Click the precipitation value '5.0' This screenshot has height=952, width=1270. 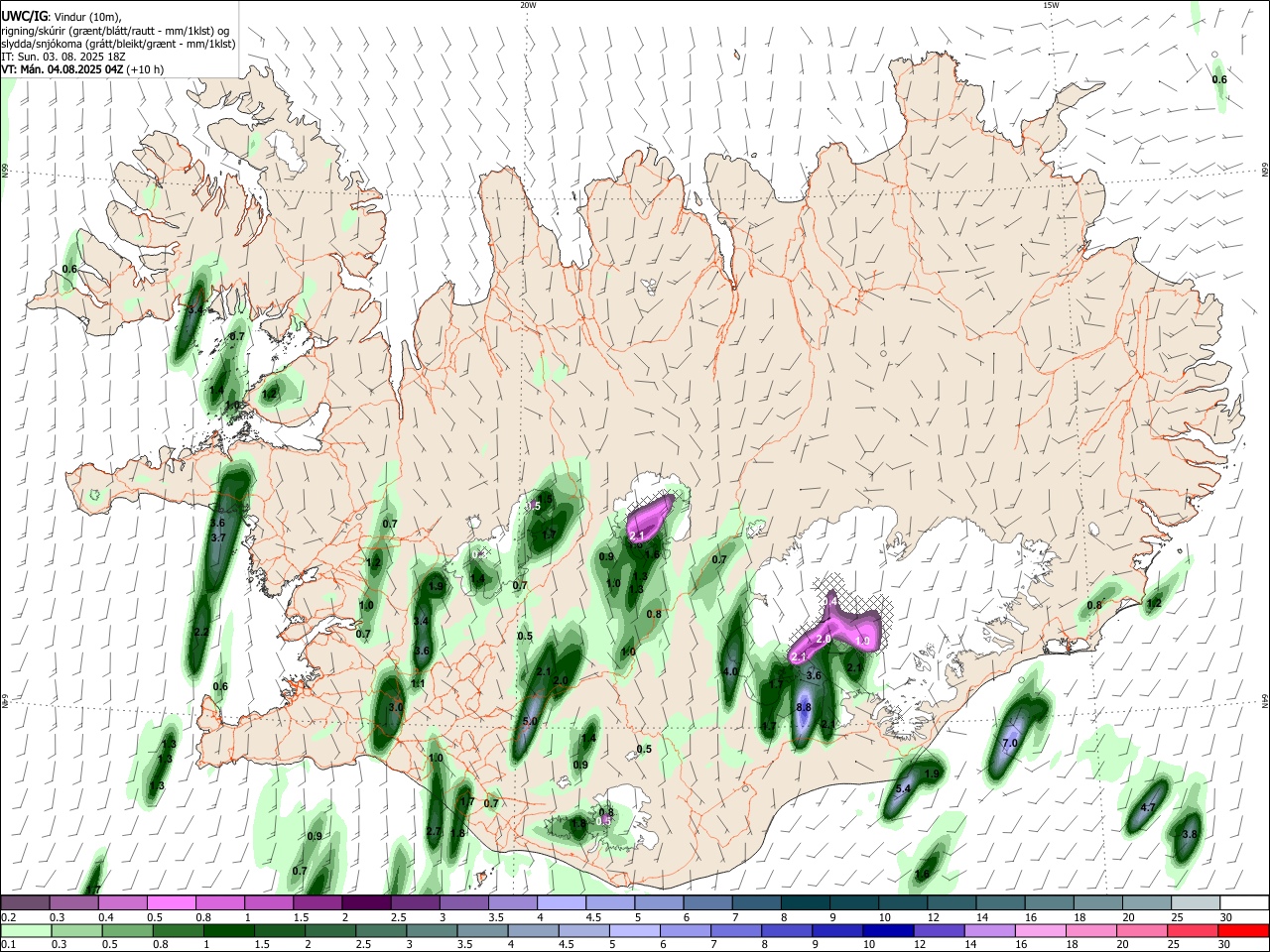[530, 721]
